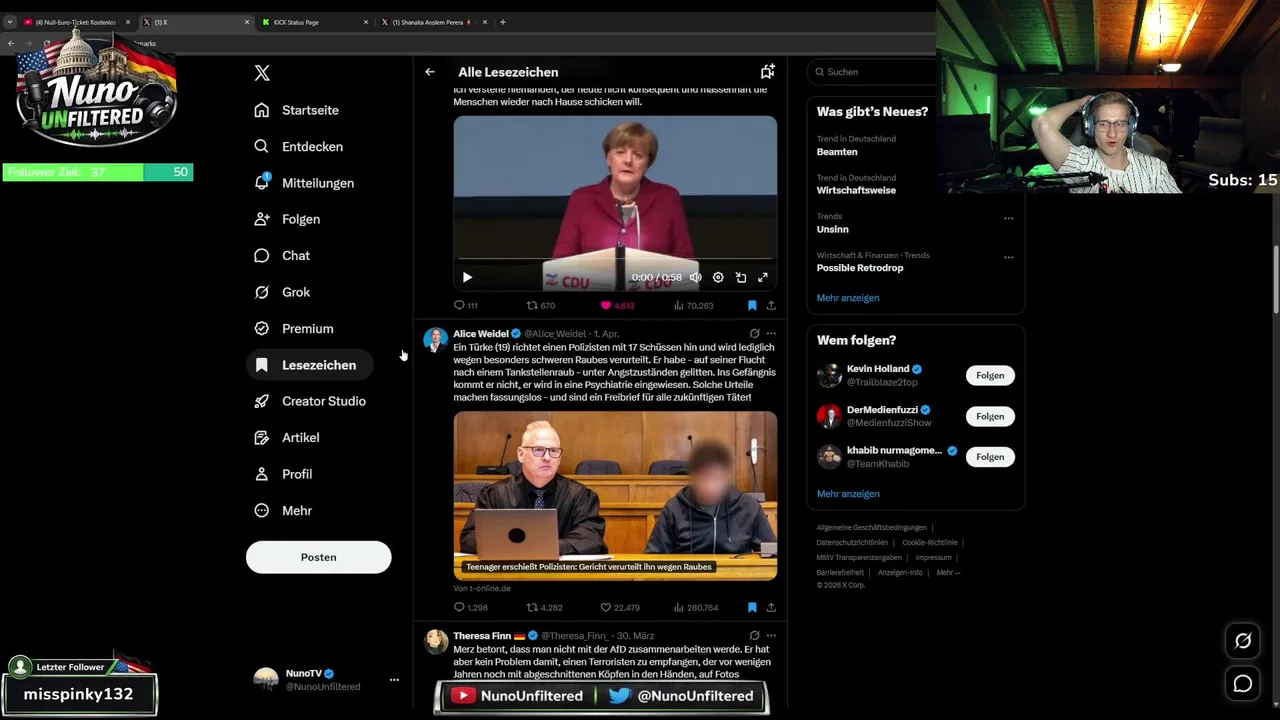Open the floating Grok button
The height and width of the screenshot is (720, 1280).
1243,641
